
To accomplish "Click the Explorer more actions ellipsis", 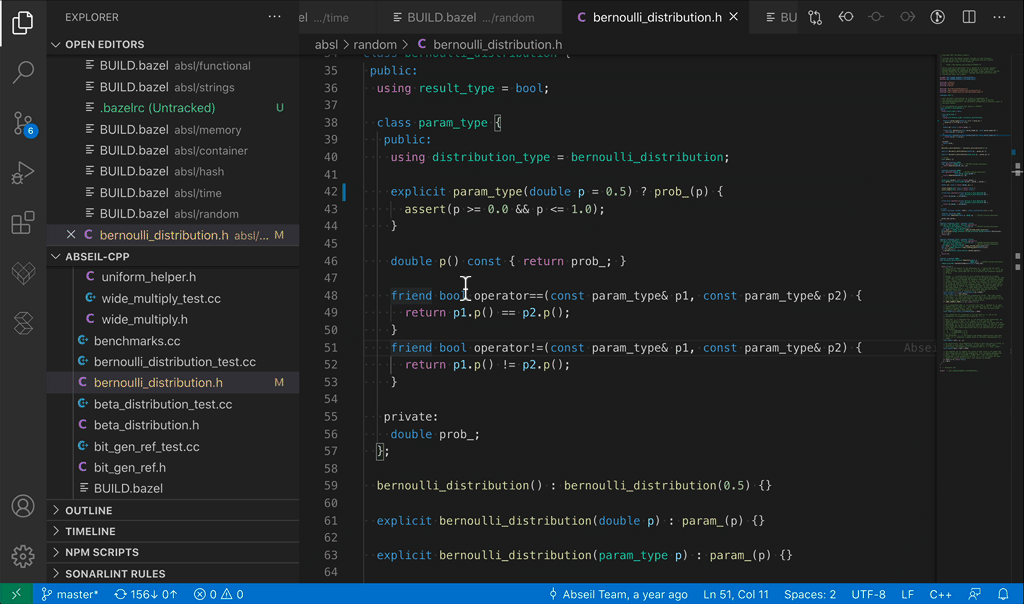I will coord(274,17).
